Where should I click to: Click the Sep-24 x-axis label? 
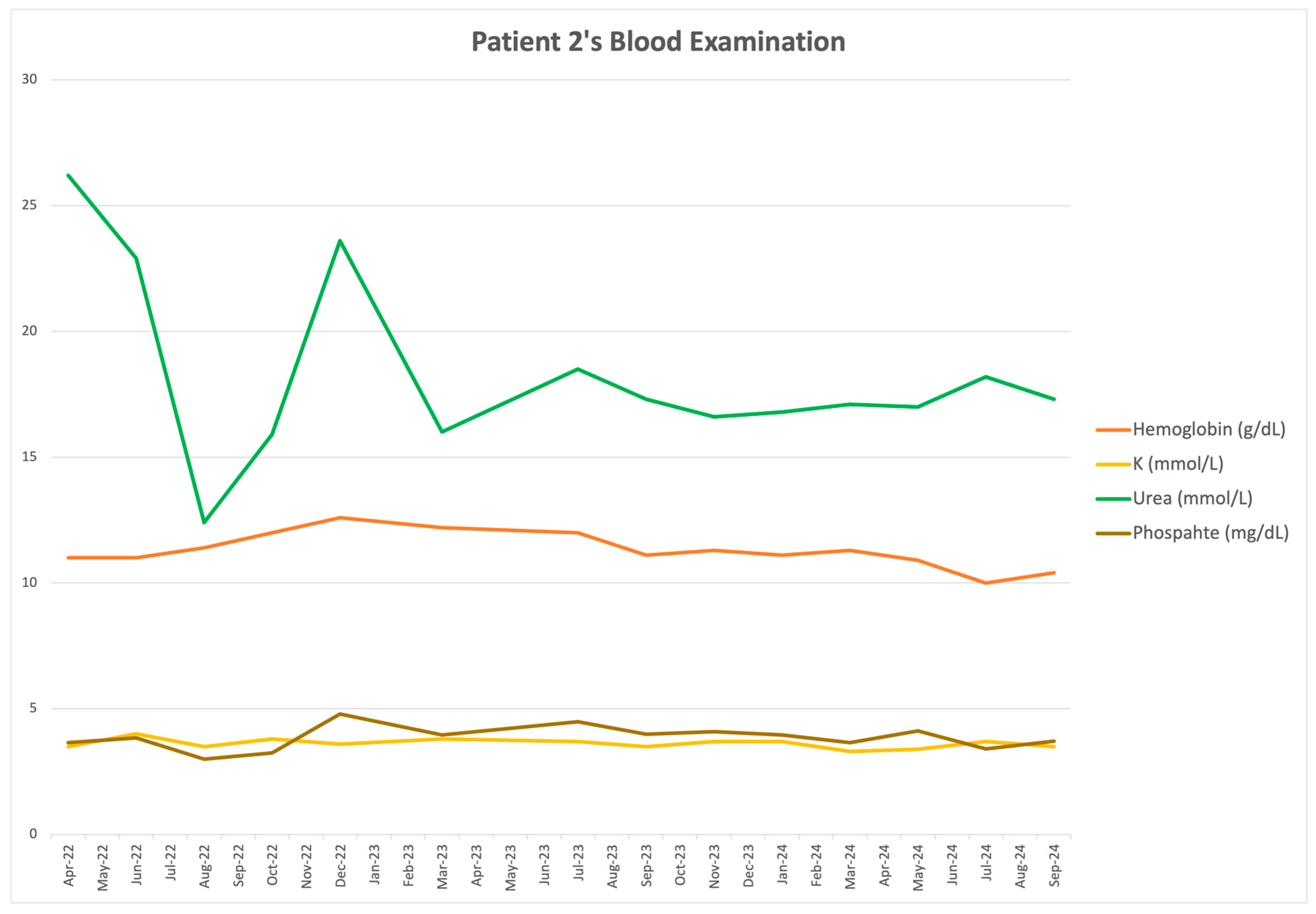click(1054, 865)
